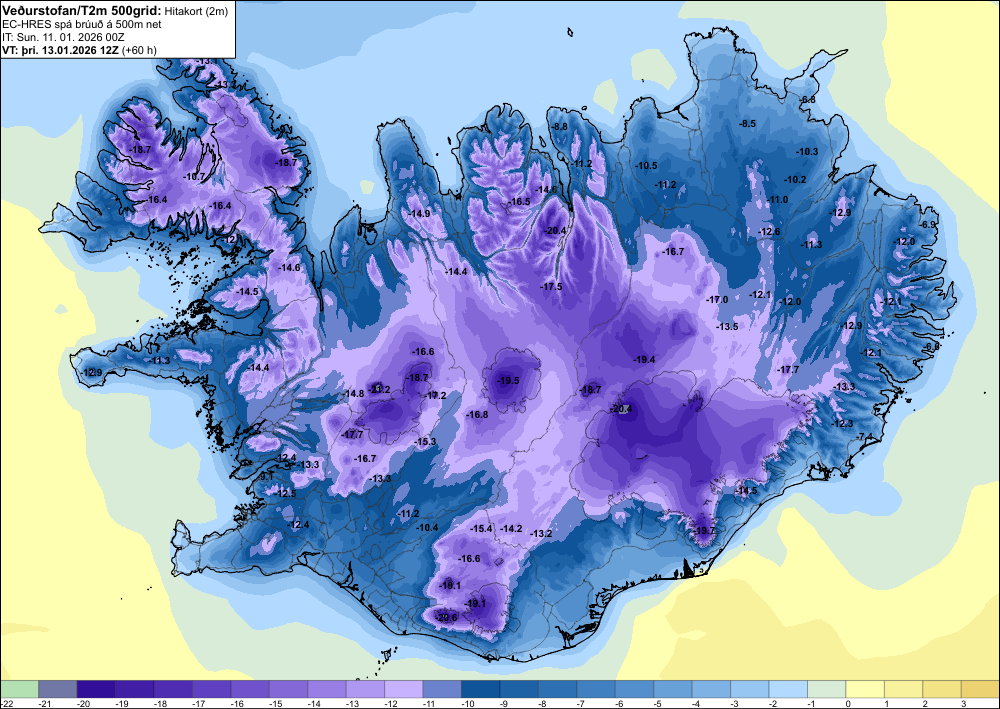Click the -19.4 temperature value
1000x709 pixels.
click(x=644, y=360)
